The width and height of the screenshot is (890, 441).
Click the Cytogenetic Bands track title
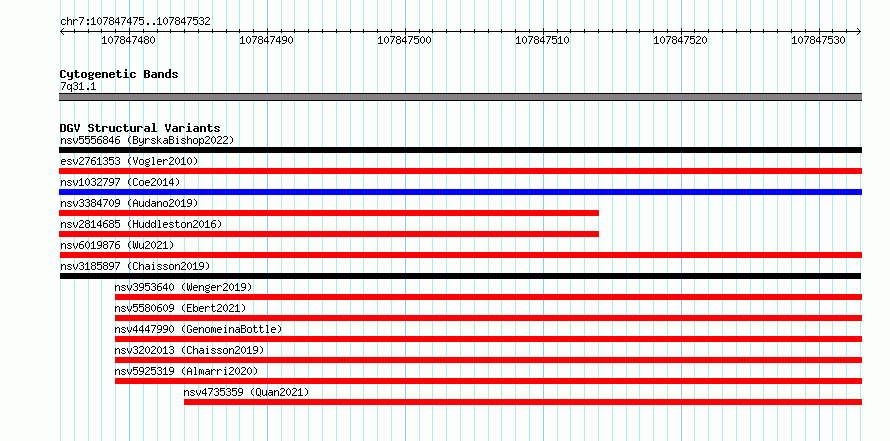point(119,74)
